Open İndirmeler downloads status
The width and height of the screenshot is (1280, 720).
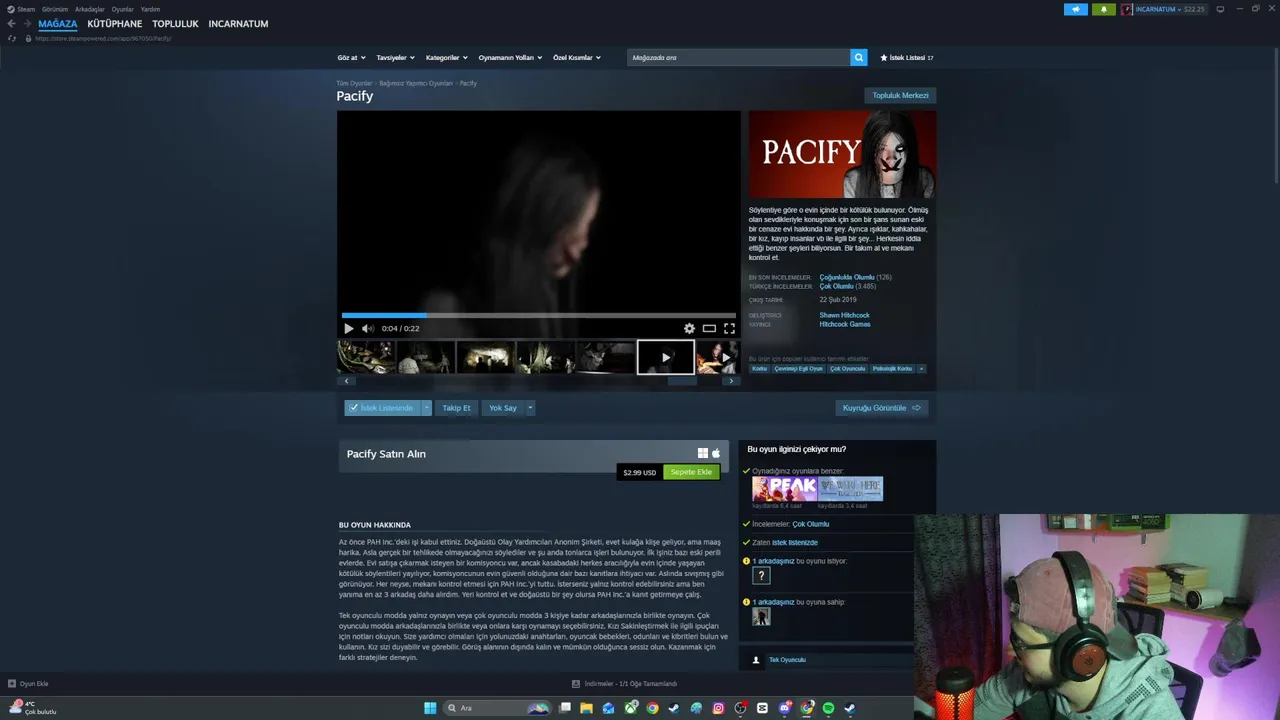coord(624,684)
